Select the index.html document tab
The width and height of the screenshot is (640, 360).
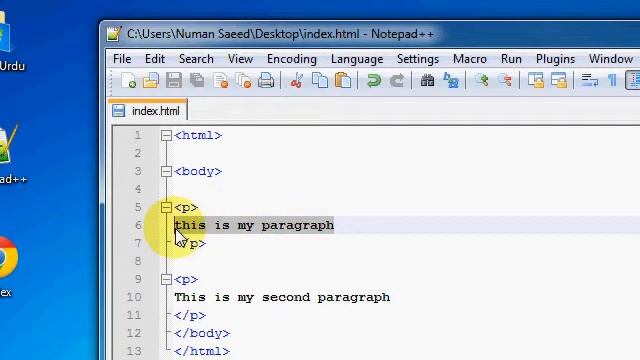148,111
